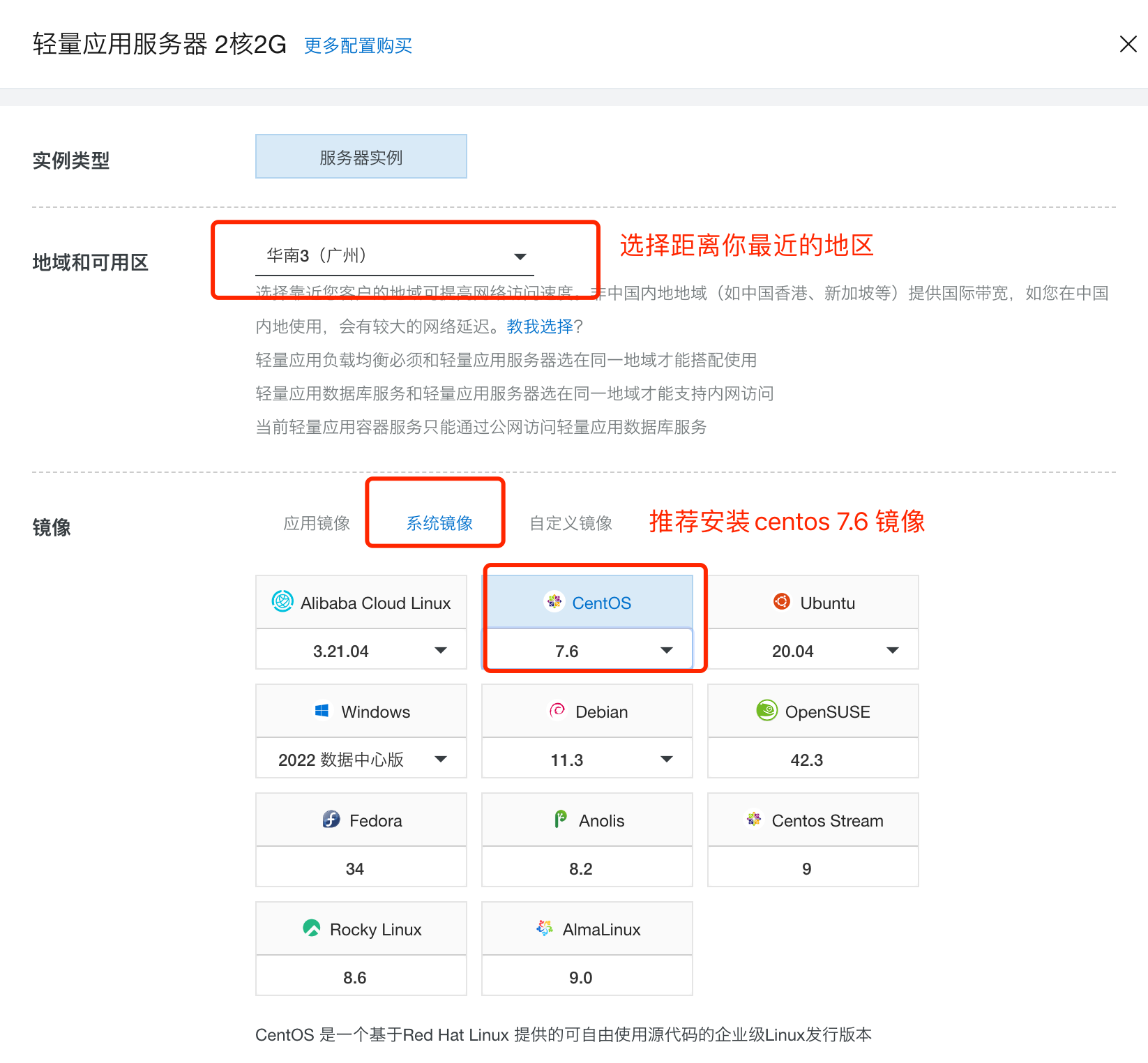Click the Debian swirl icon

click(557, 711)
